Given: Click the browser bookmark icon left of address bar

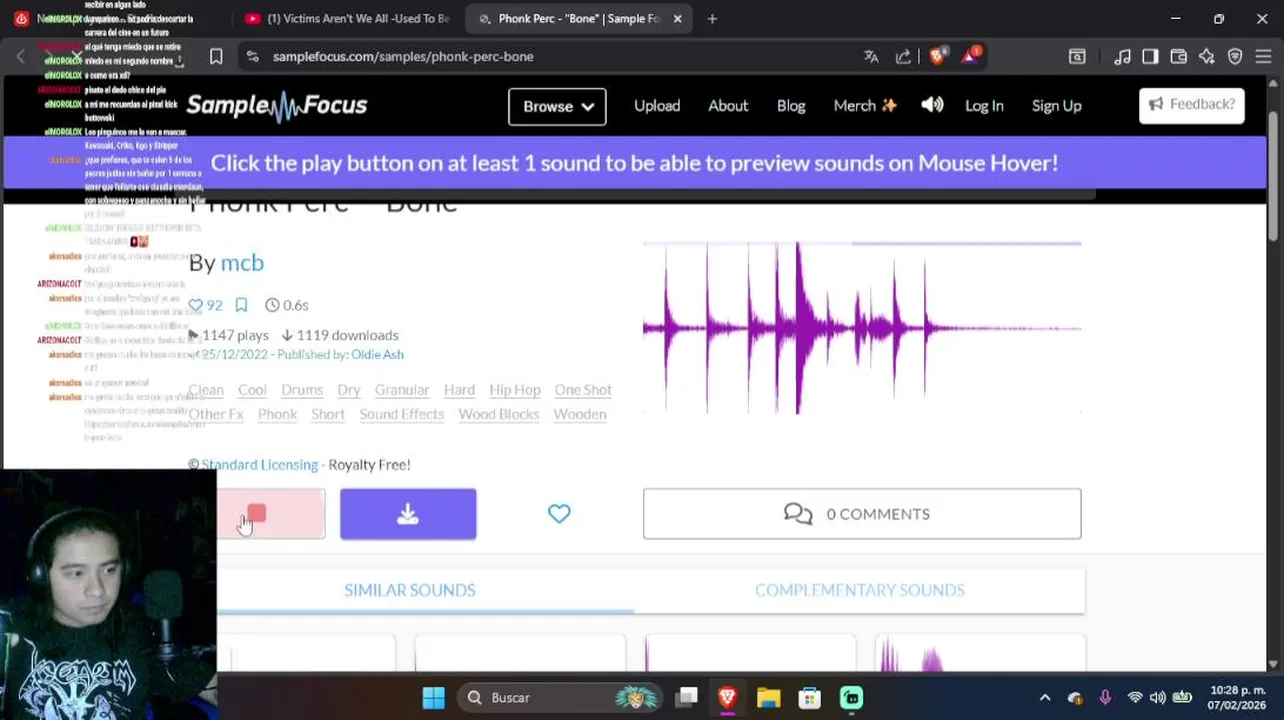Looking at the screenshot, I should [216, 57].
